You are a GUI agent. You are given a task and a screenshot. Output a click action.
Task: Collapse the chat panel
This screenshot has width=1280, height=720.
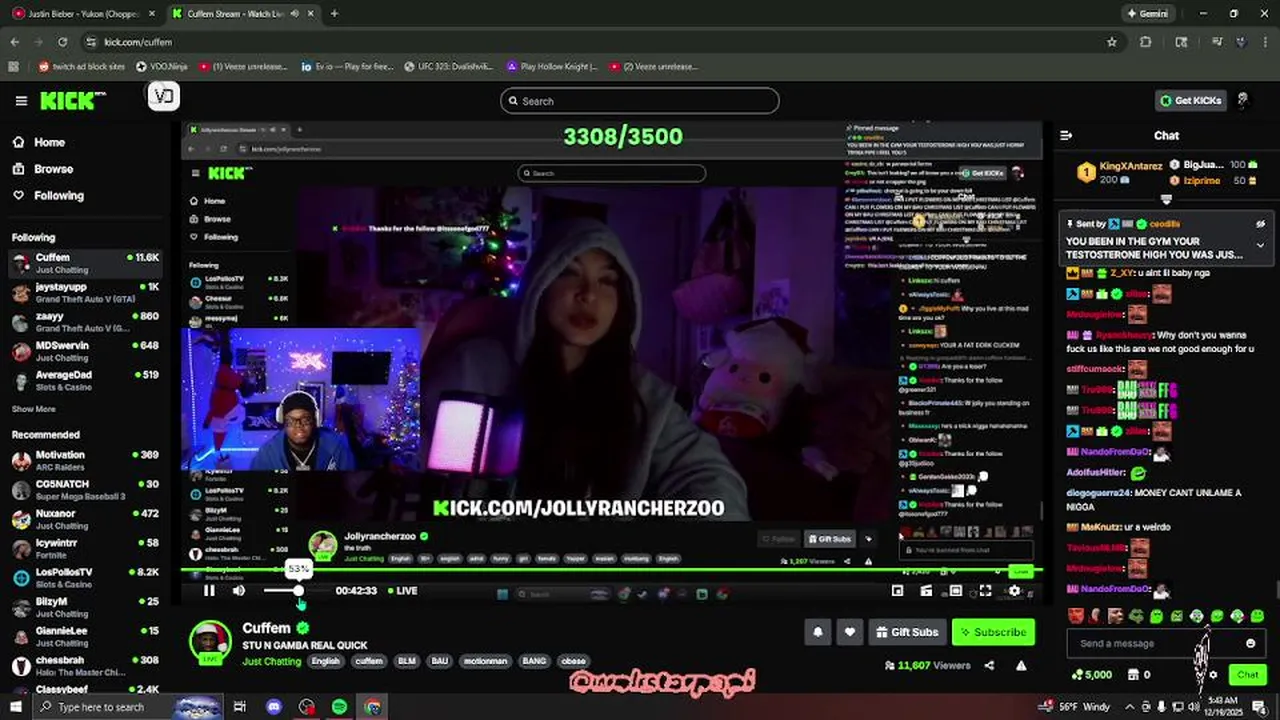[1066, 135]
